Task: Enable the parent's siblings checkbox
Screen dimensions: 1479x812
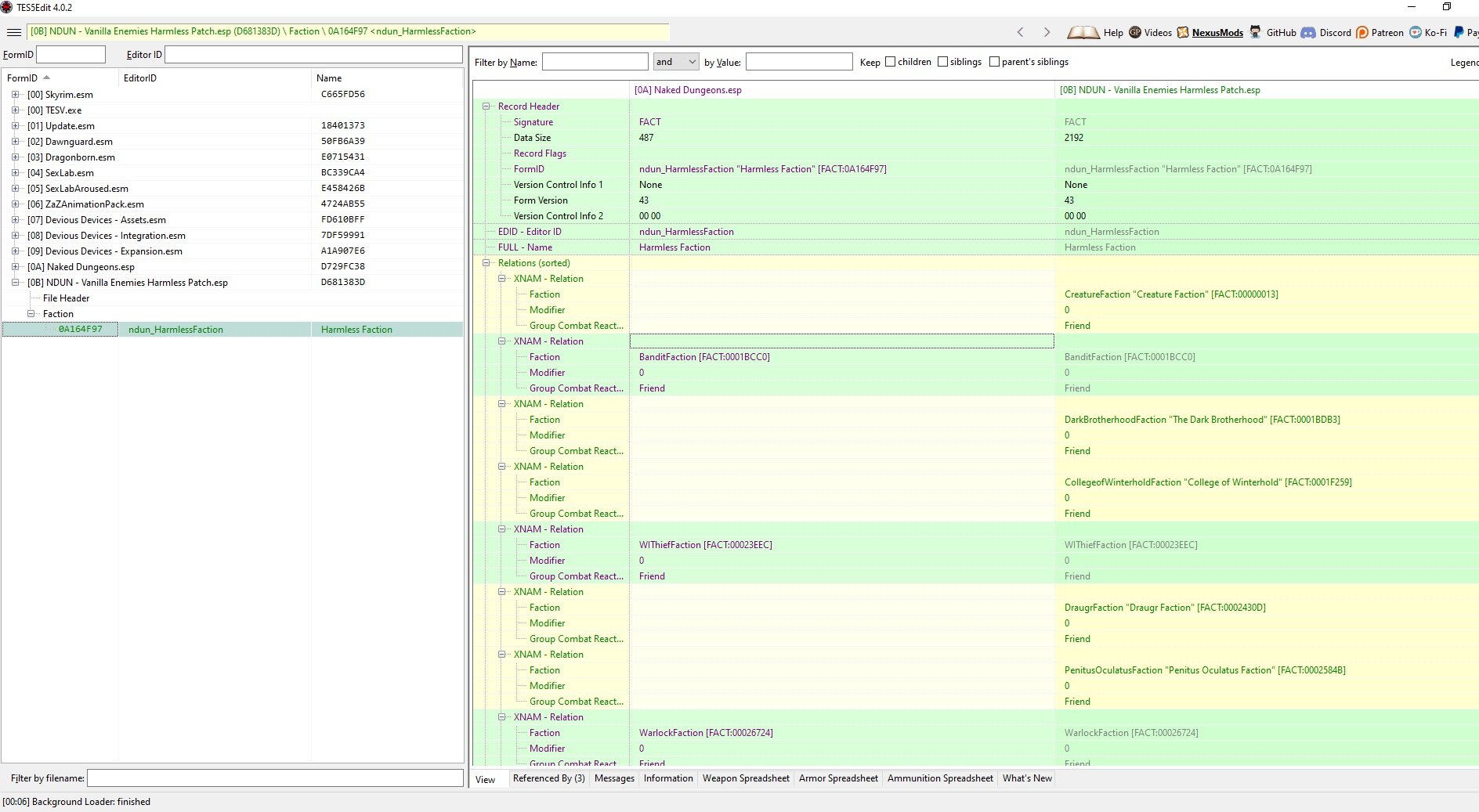Action: pos(994,62)
